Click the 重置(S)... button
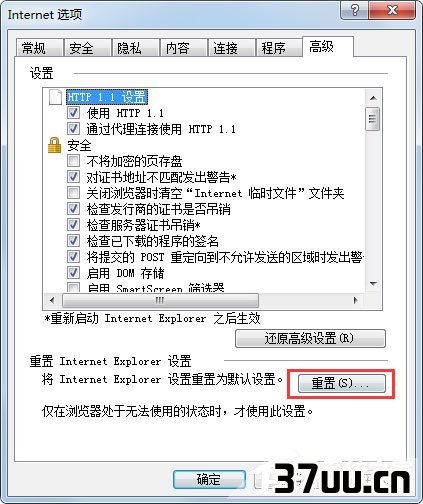The image size is (423, 504). pos(342,383)
